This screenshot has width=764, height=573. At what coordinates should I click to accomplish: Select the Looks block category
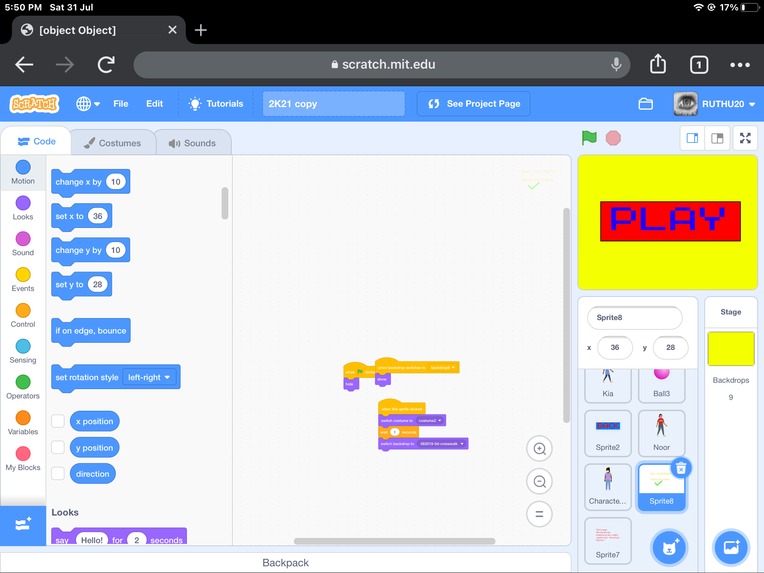[x=23, y=208]
